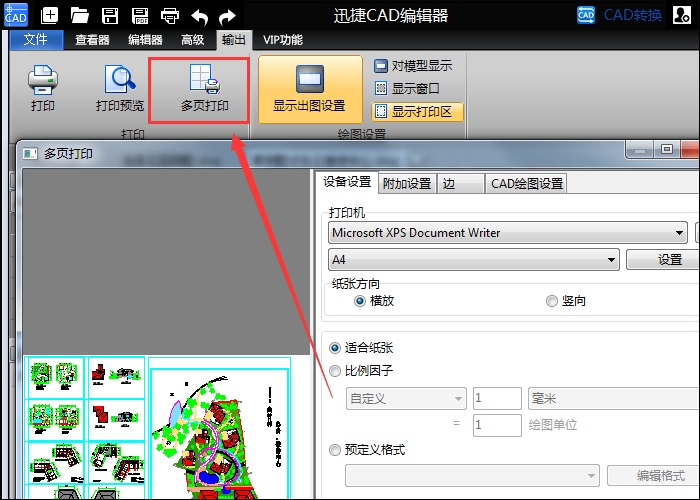This screenshot has width=700, height=500.
Task: Open the VIP功能 tab
Action: coord(283,40)
